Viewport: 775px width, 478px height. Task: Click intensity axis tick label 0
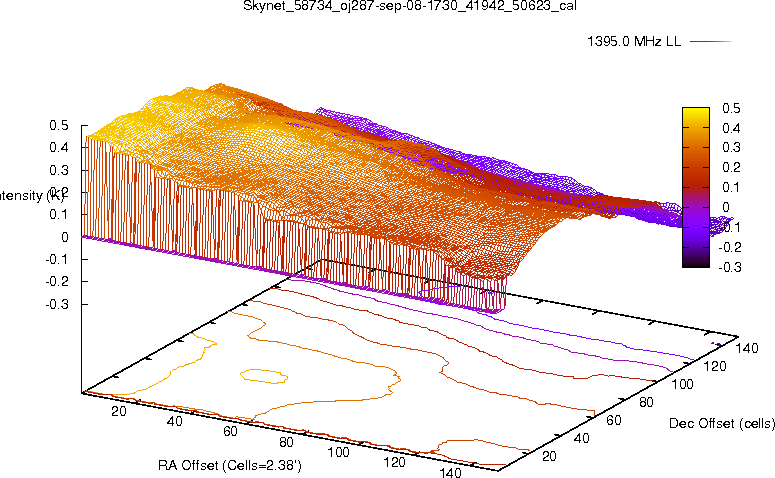[65, 237]
